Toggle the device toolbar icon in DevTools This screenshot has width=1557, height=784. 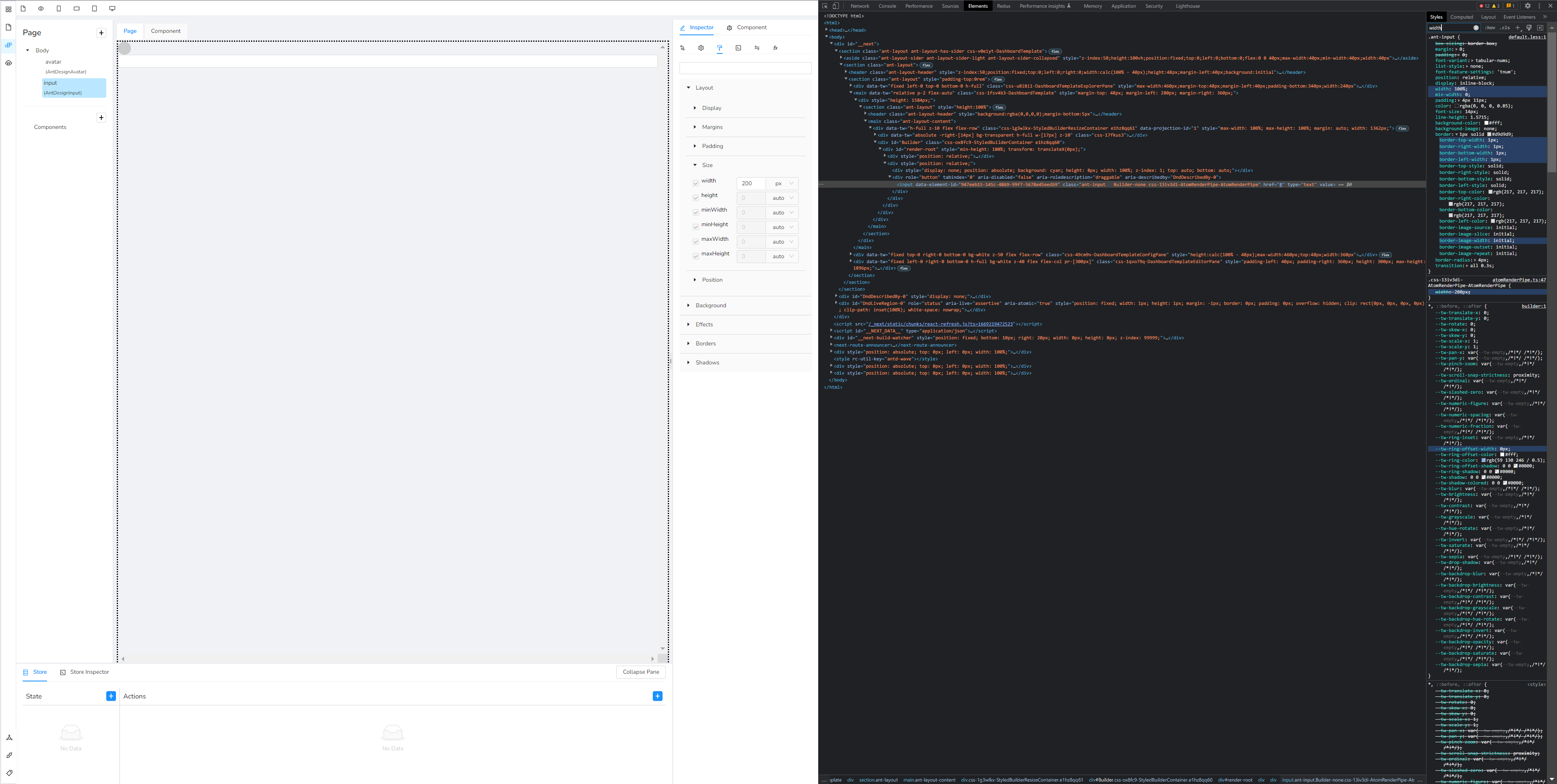point(835,5)
